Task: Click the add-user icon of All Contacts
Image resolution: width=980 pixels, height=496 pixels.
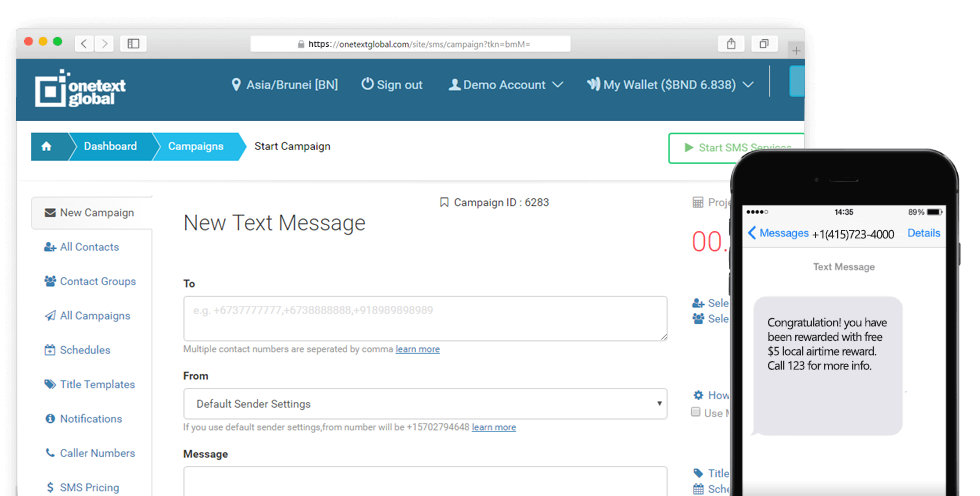Action: coord(50,247)
